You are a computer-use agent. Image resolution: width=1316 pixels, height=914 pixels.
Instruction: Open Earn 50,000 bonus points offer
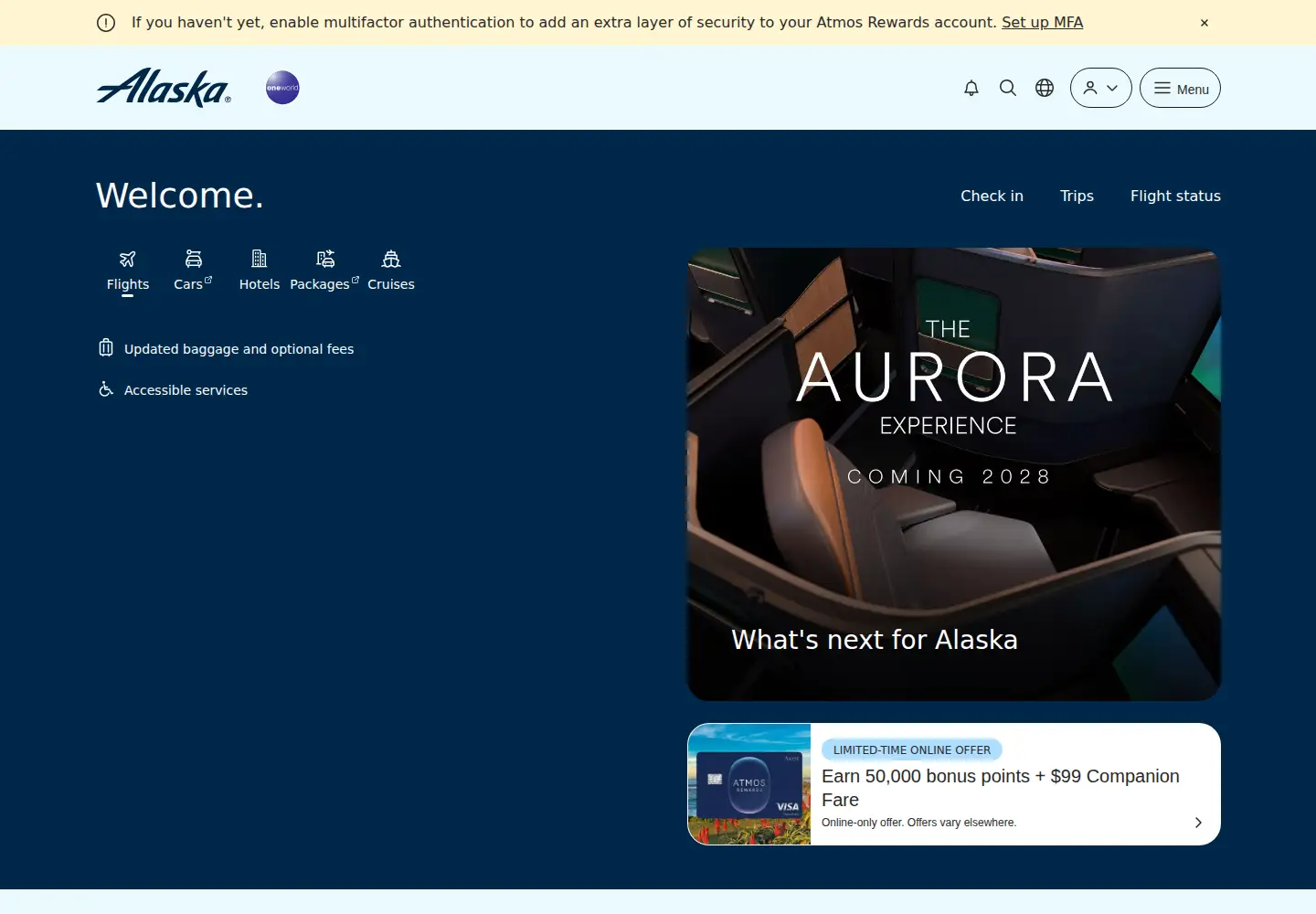[1001, 788]
